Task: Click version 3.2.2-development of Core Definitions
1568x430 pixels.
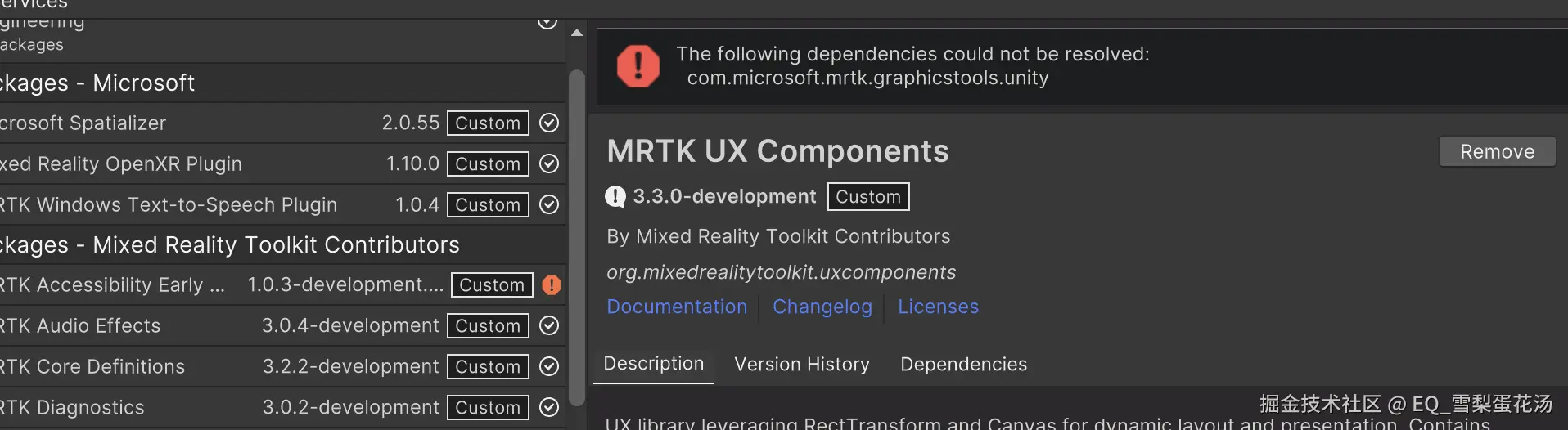Action: (x=350, y=366)
